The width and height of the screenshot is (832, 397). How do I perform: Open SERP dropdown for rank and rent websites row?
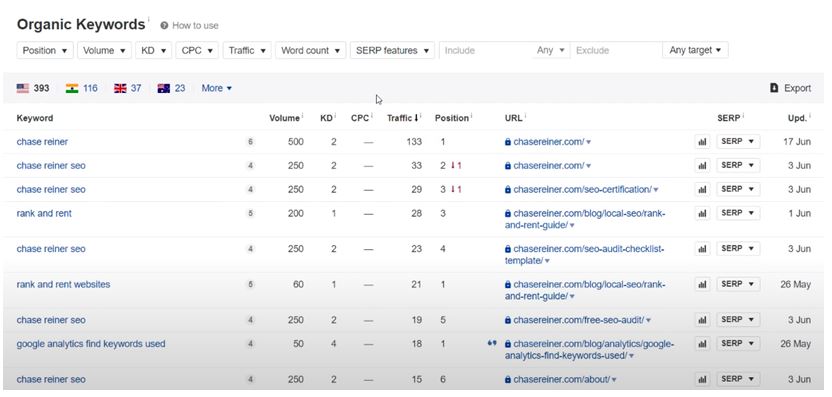[x=738, y=284]
